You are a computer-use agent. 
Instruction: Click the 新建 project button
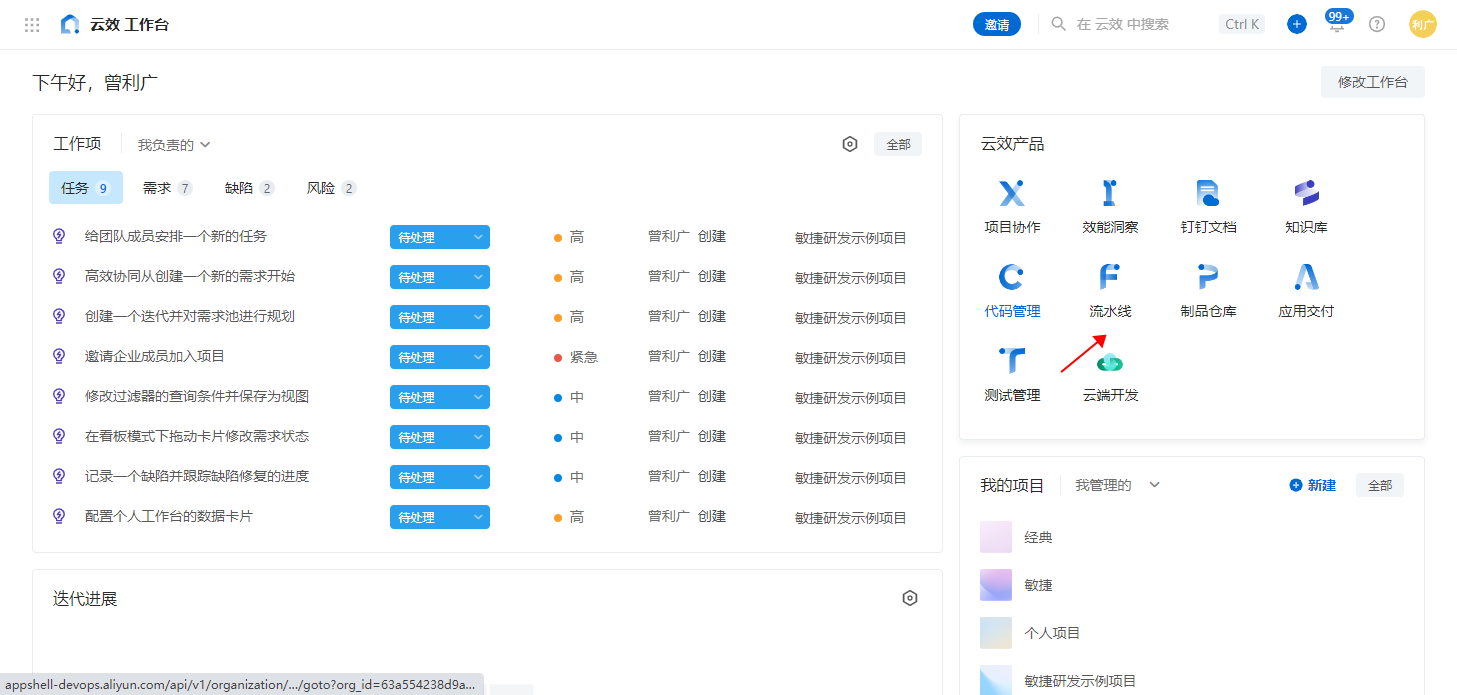1313,485
